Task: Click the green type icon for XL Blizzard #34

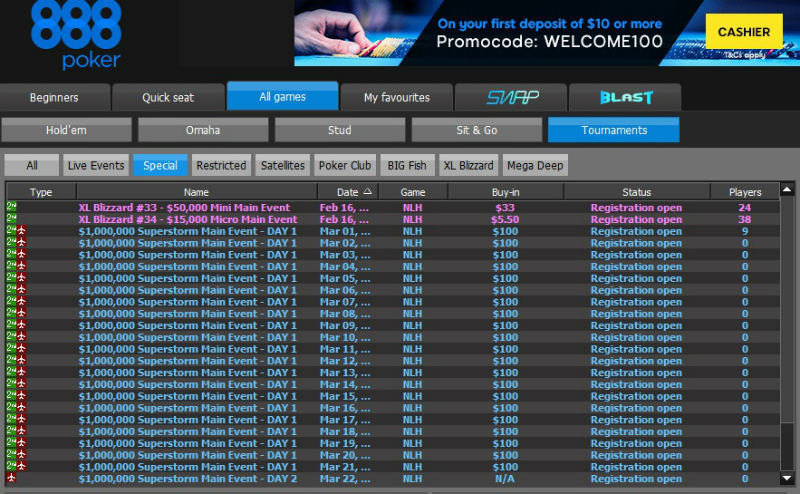Action: coord(12,219)
